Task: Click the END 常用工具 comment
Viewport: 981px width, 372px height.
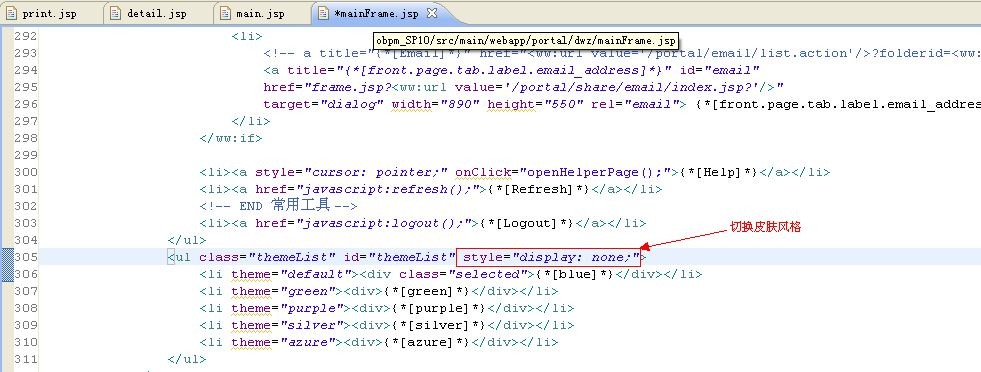Action: (279, 206)
